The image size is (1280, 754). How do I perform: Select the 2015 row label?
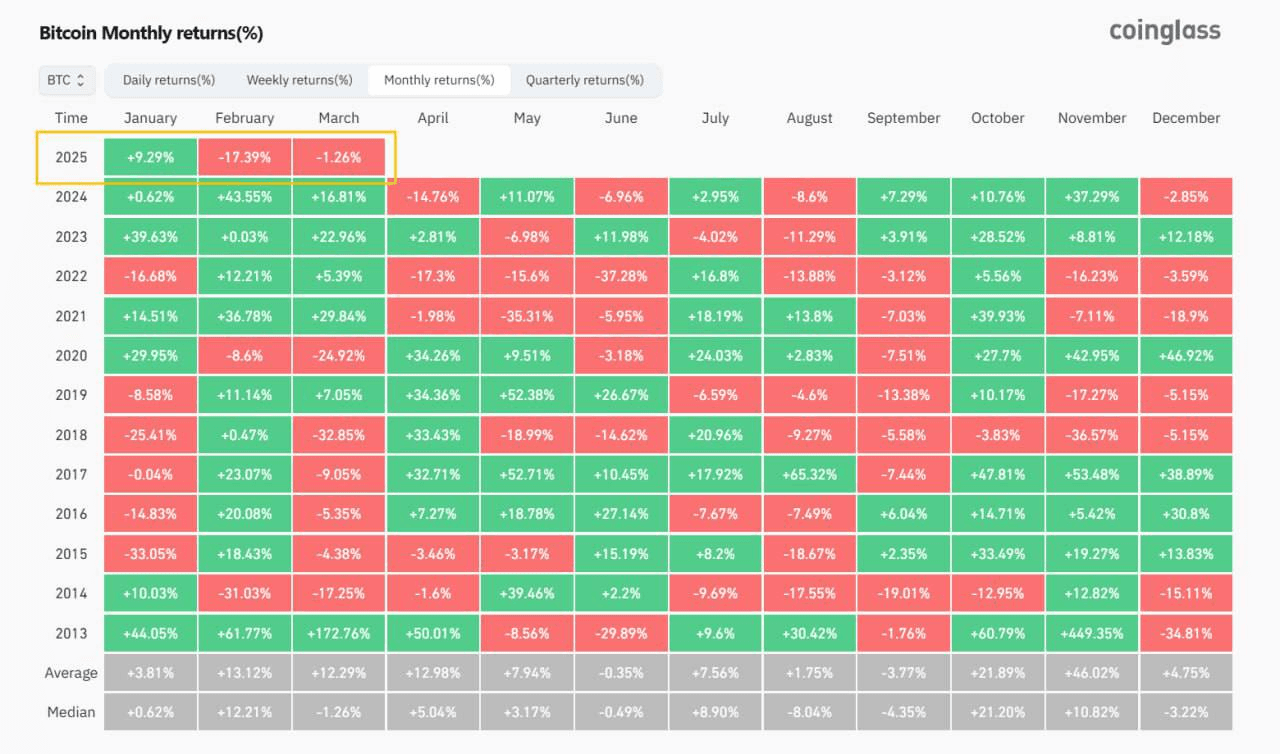tap(71, 554)
